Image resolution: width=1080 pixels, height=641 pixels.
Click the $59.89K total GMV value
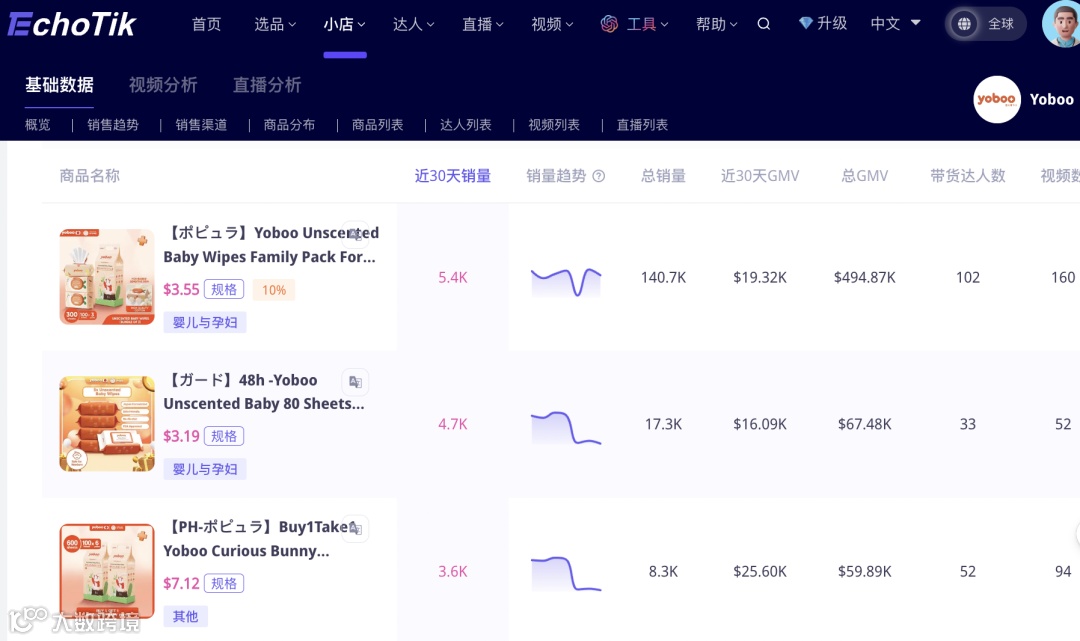click(864, 571)
